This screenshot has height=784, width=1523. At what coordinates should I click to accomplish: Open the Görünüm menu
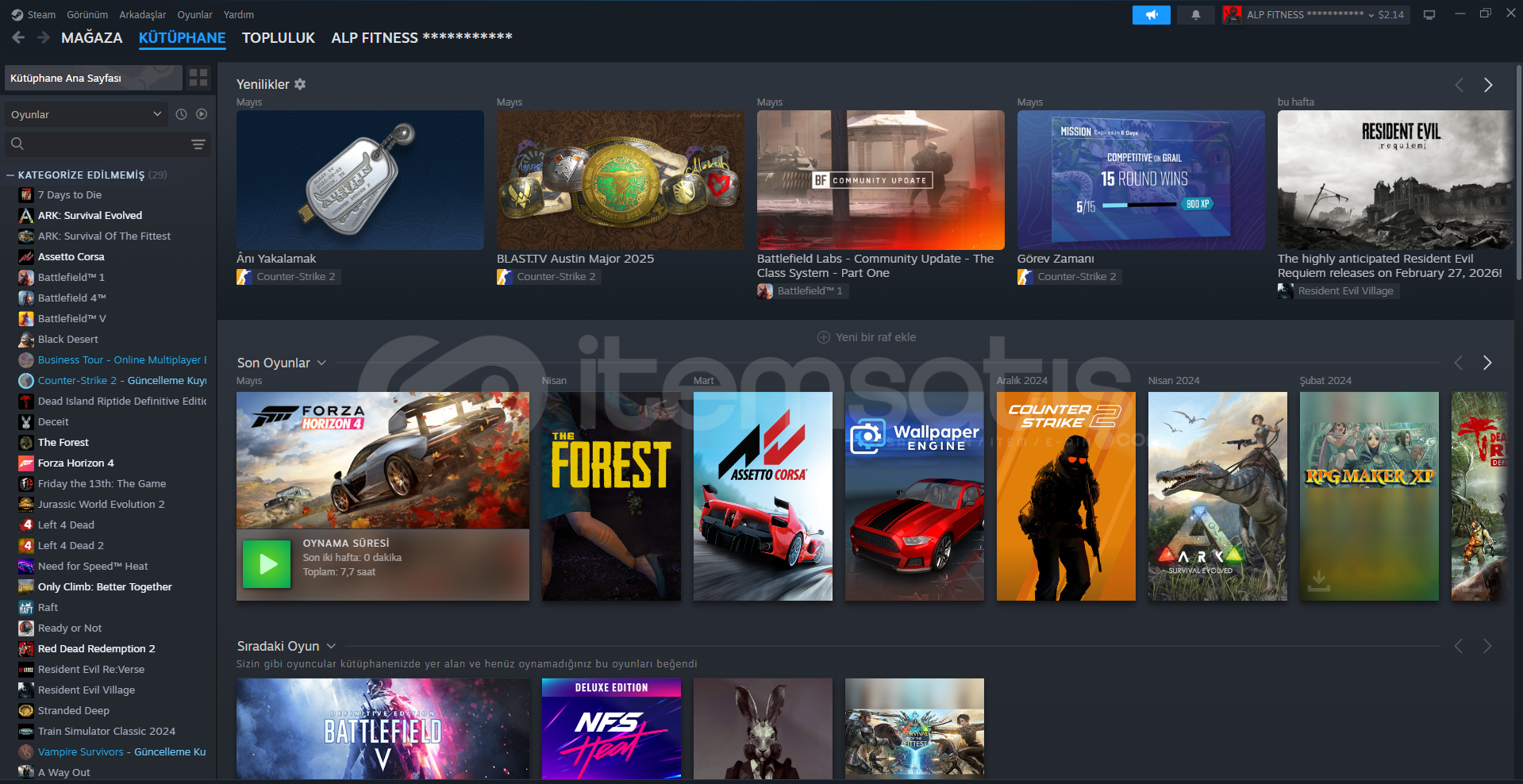(87, 14)
